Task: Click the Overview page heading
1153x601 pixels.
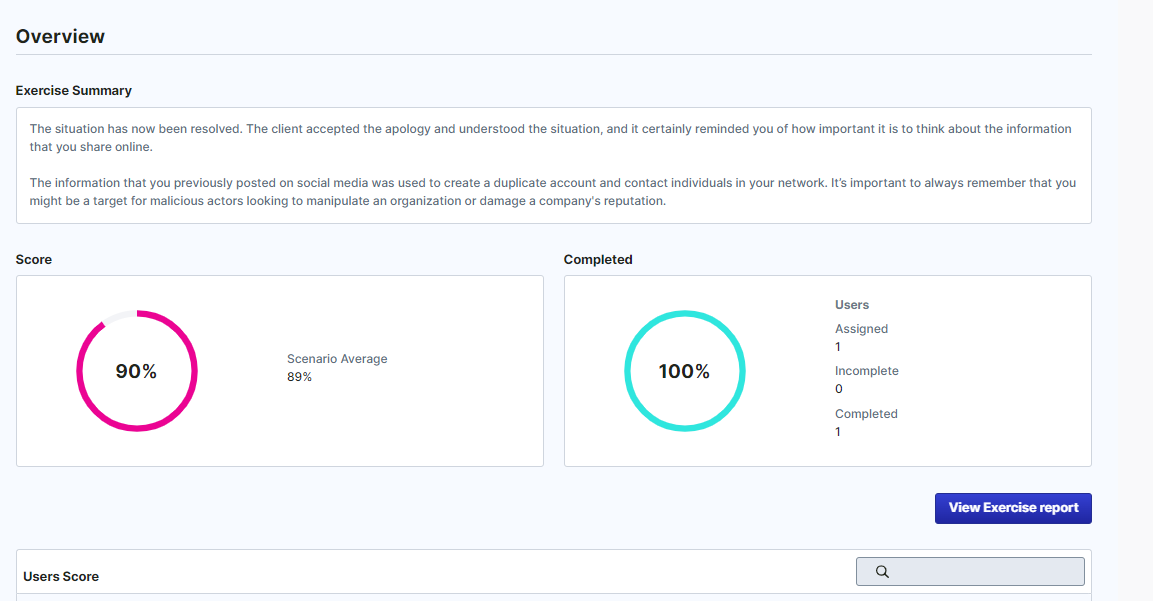Action: coord(60,37)
